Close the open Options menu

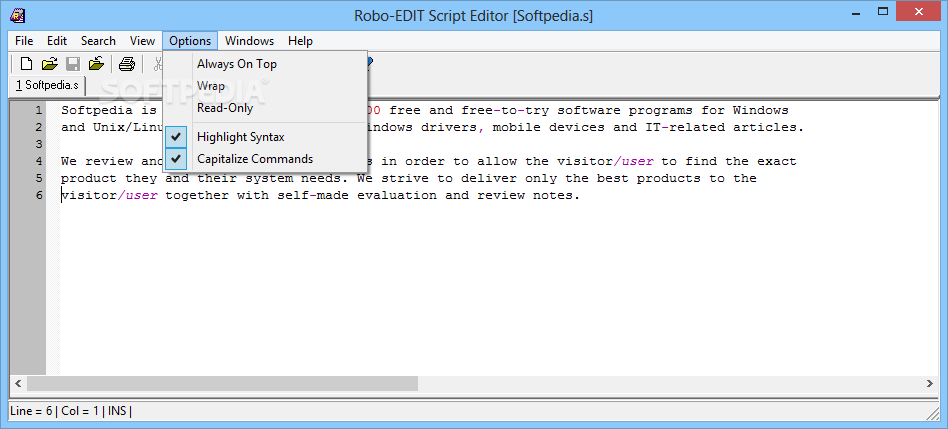coord(190,41)
